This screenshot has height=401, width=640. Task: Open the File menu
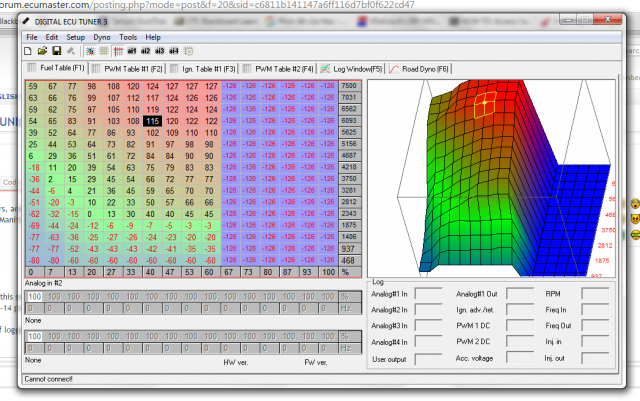(x=32, y=37)
